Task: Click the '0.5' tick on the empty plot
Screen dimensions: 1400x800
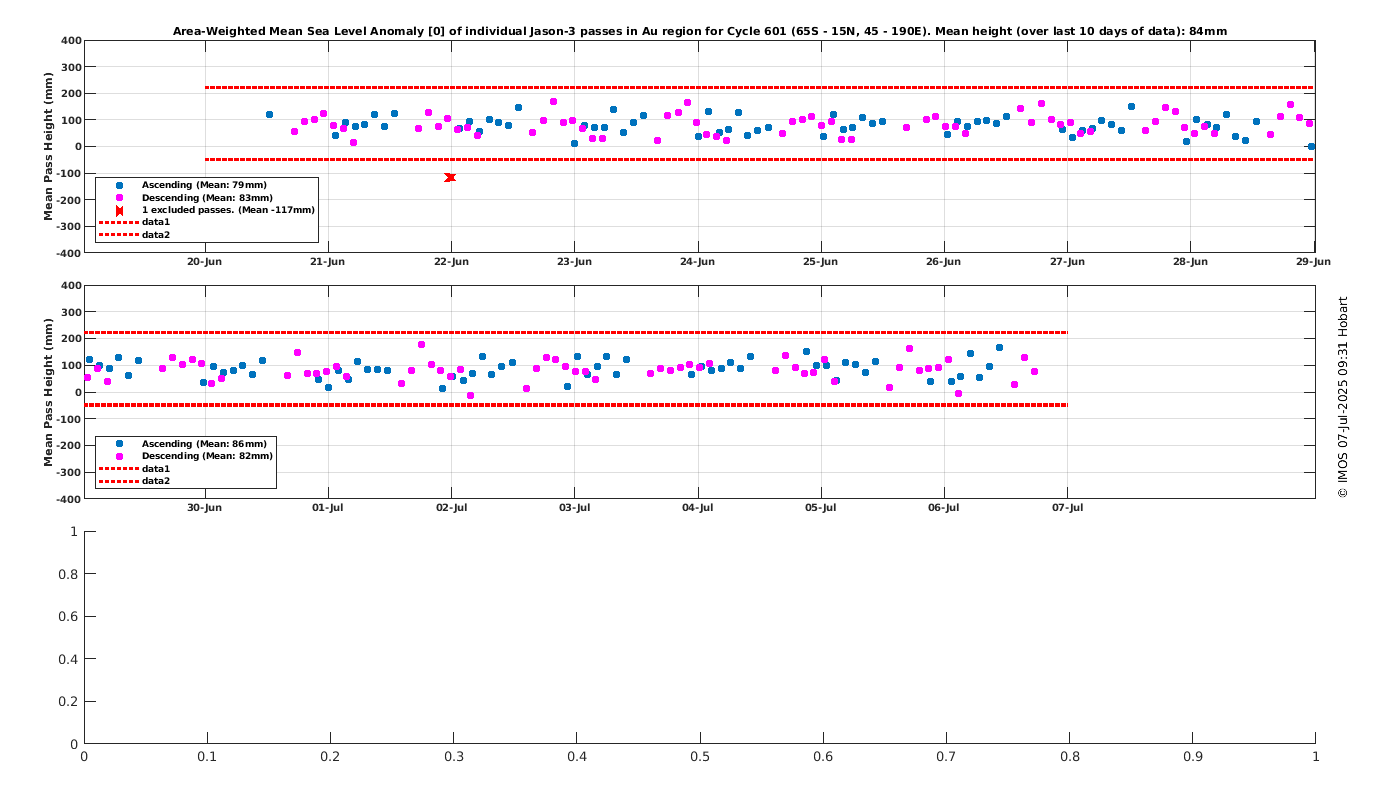Action: [700, 757]
